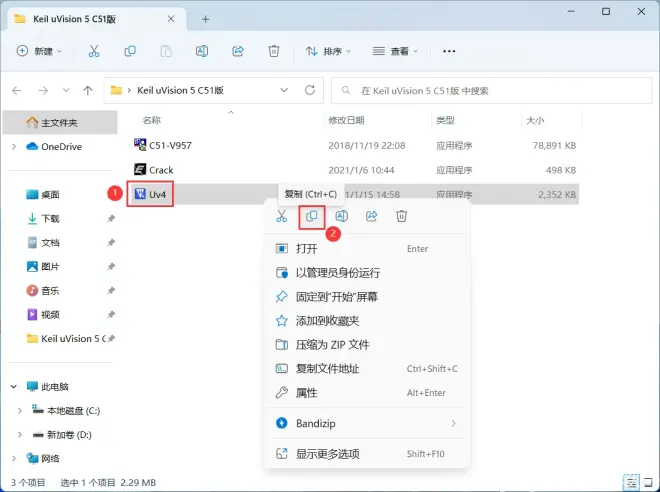Open the 排序 sort dropdown
This screenshot has height=492, width=660.
tap(328, 51)
